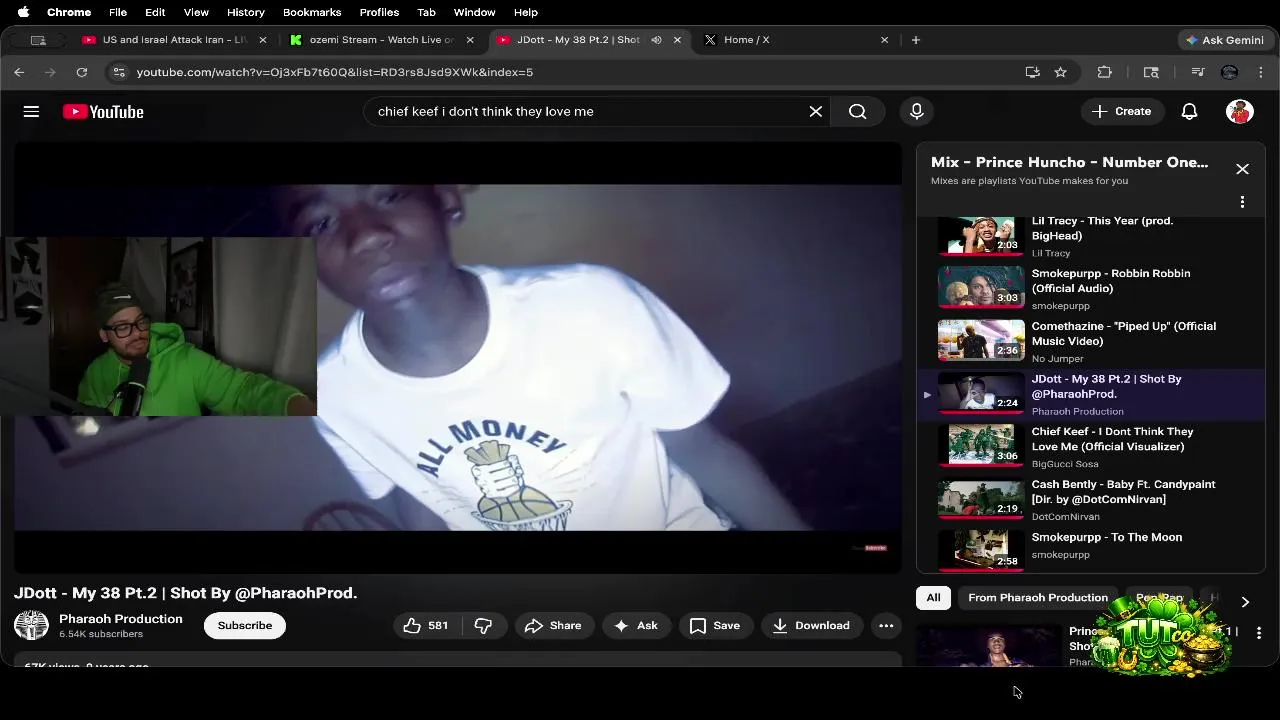Open the YouTube guide hamburger menu
This screenshot has width=1280, height=720.
coord(31,111)
